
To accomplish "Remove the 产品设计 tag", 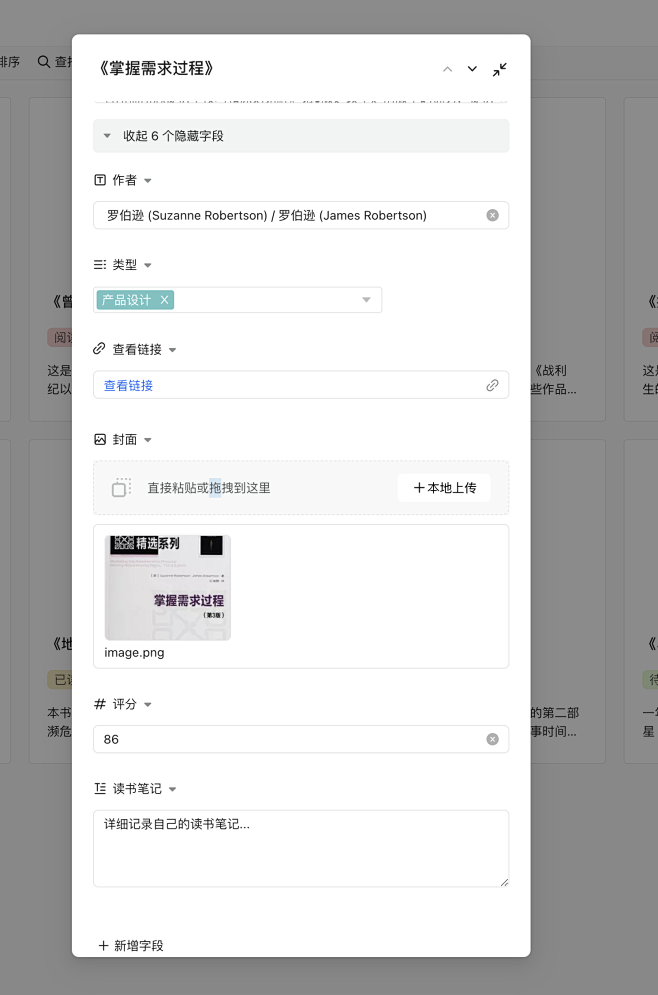I will 165,300.
